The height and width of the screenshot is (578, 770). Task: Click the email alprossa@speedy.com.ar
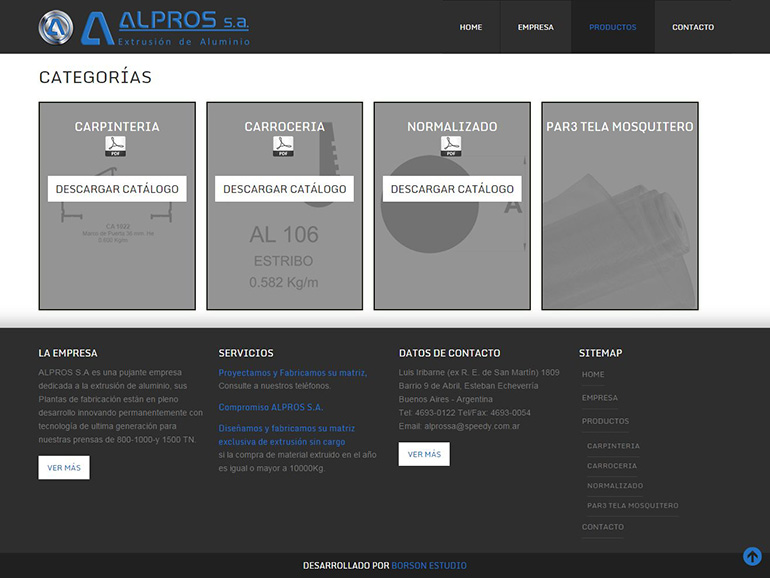tap(472, 426)
